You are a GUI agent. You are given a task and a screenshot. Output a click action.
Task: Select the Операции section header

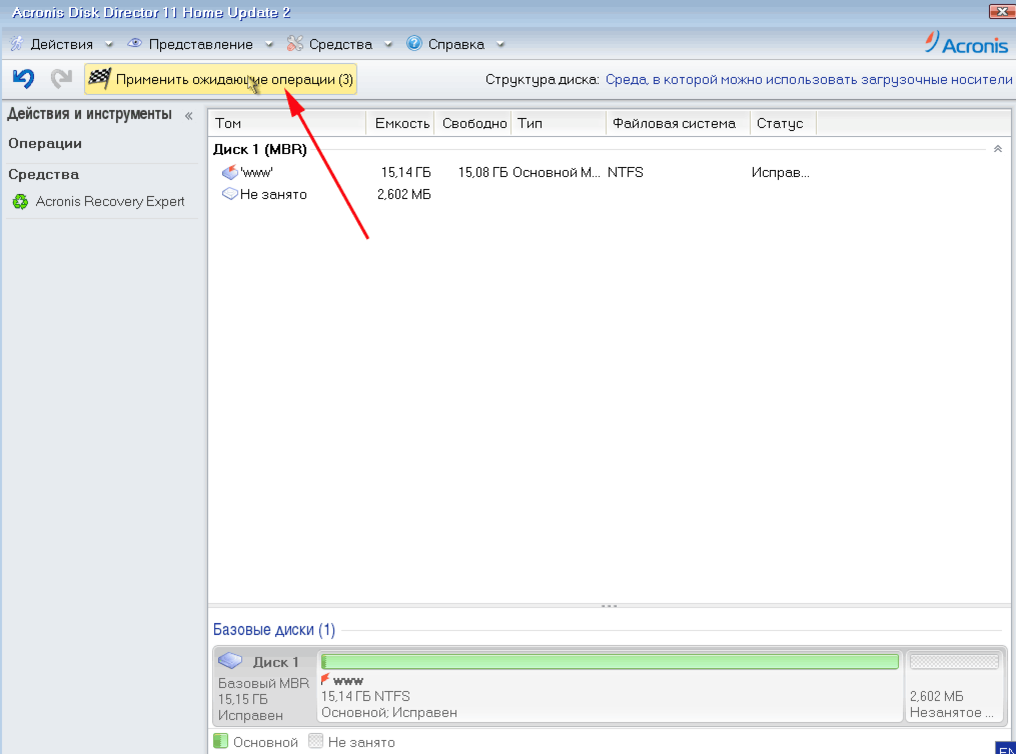(45, 143)
